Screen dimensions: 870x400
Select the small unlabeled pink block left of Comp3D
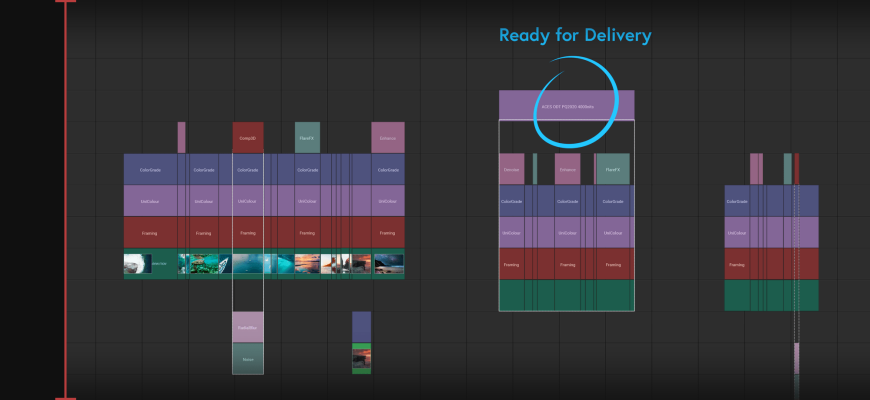pyautogui.click(x=181, y=138)
